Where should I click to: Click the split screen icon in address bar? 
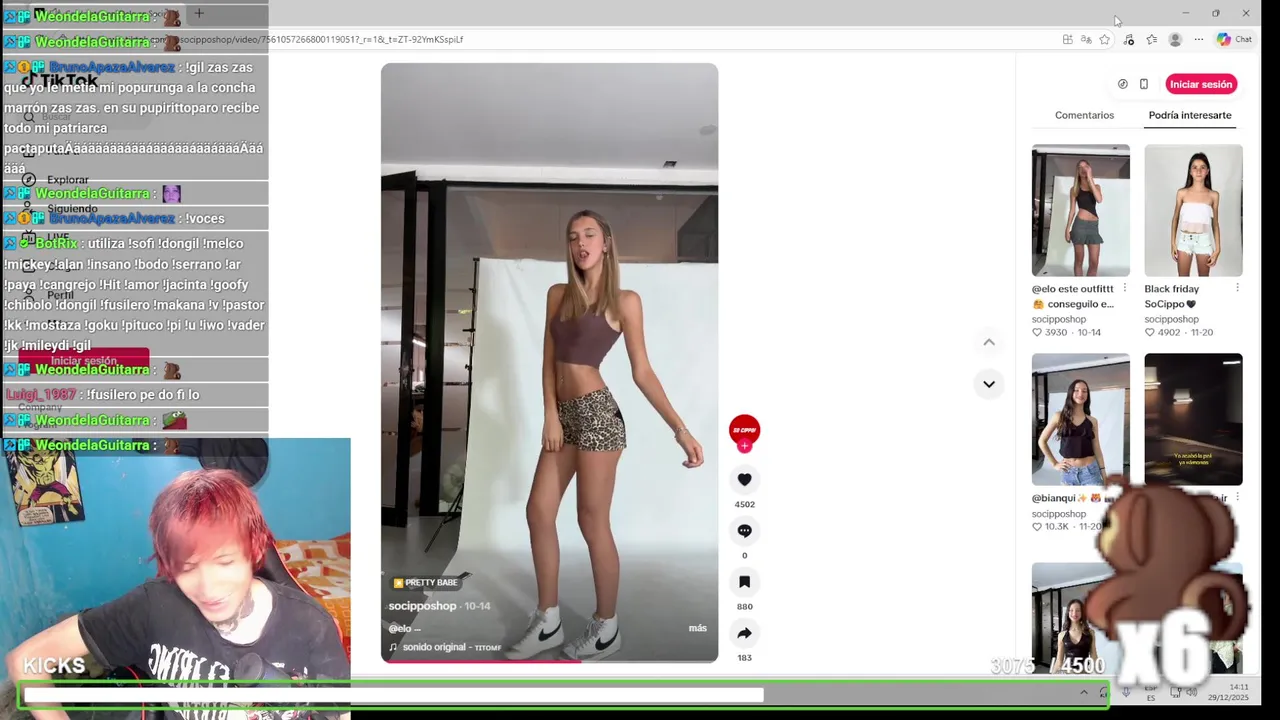1068,39
